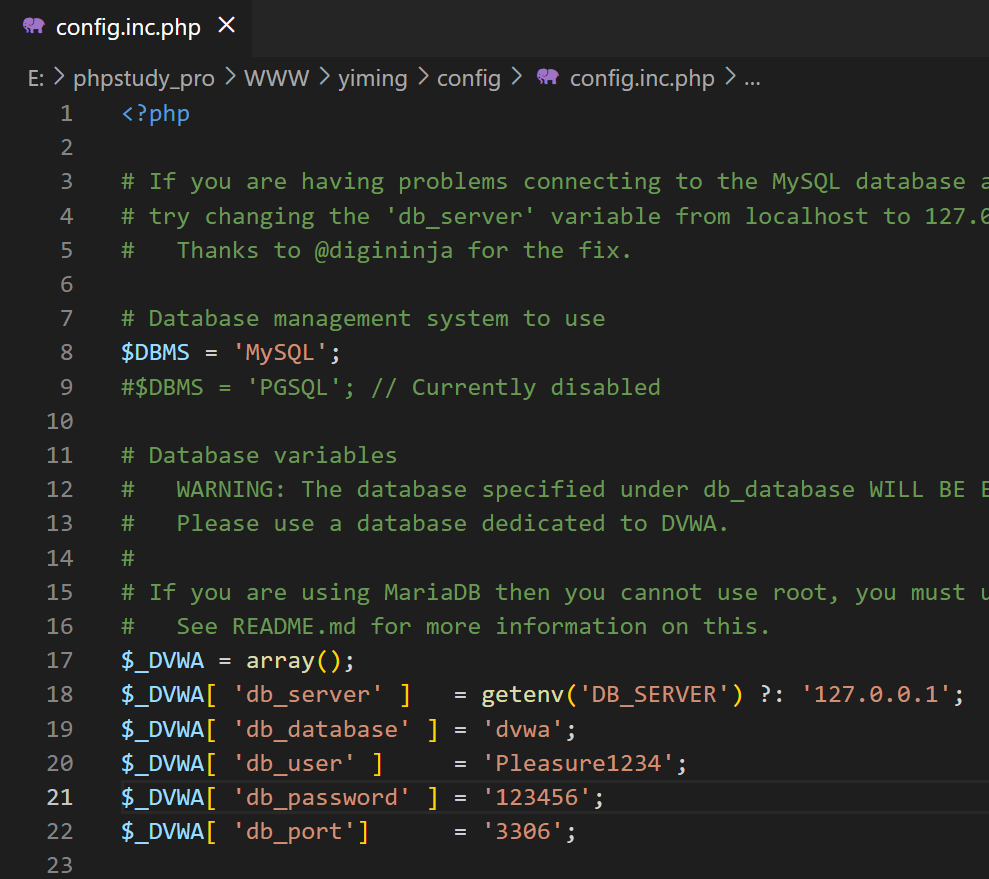Click the getenv function call

pyautogui.click(x=523, y=694)
